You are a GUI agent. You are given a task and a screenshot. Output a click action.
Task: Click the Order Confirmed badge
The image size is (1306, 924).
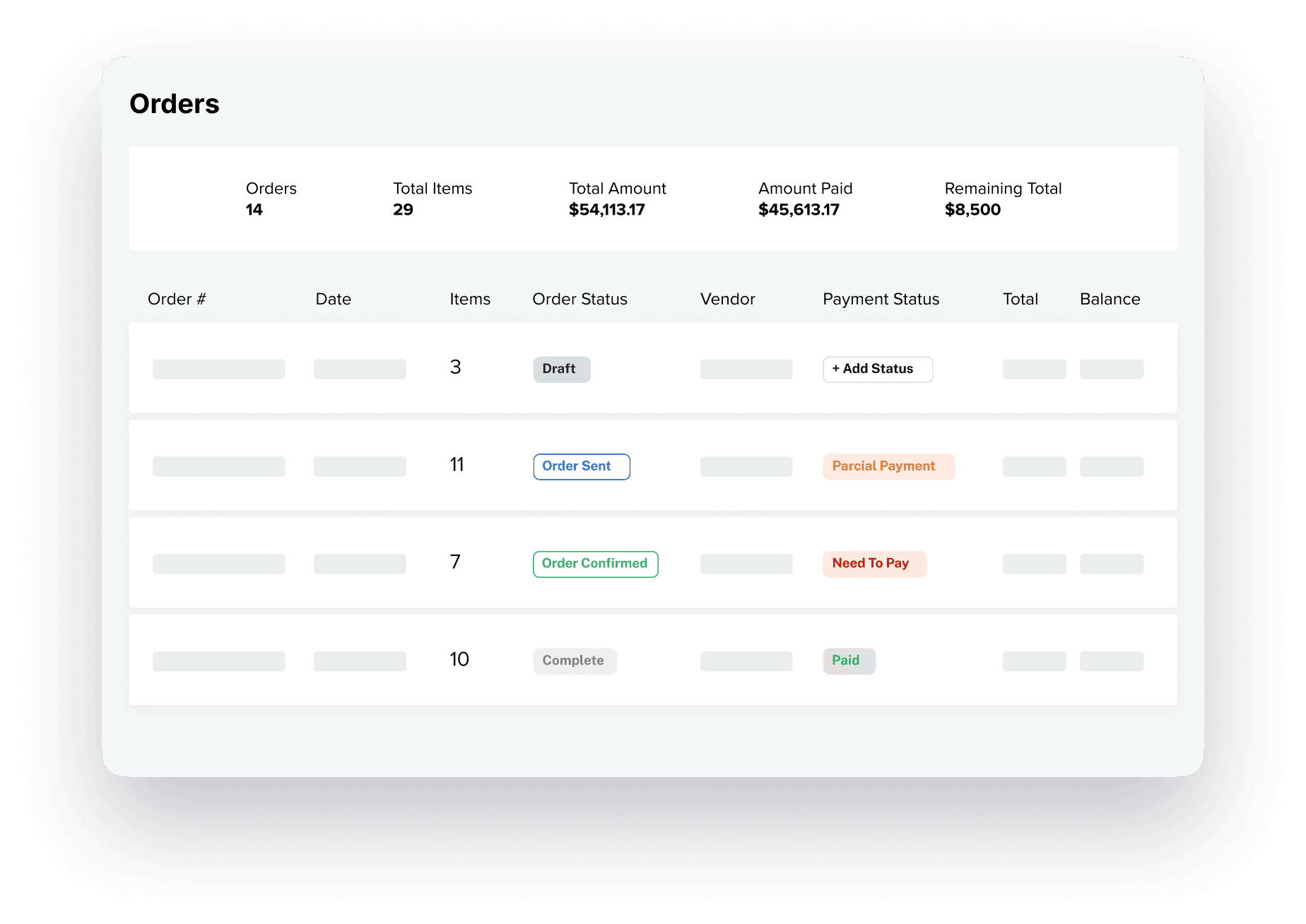(594, 563)
